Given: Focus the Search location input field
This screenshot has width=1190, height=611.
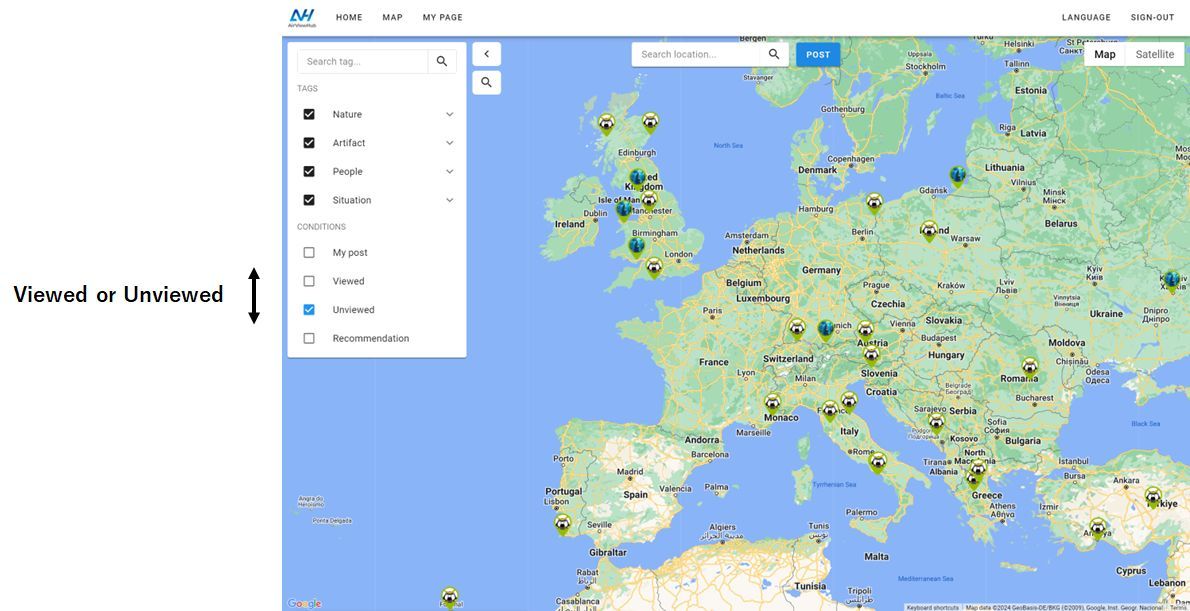Looking at the screenshot, I should [x=696, y=54].
